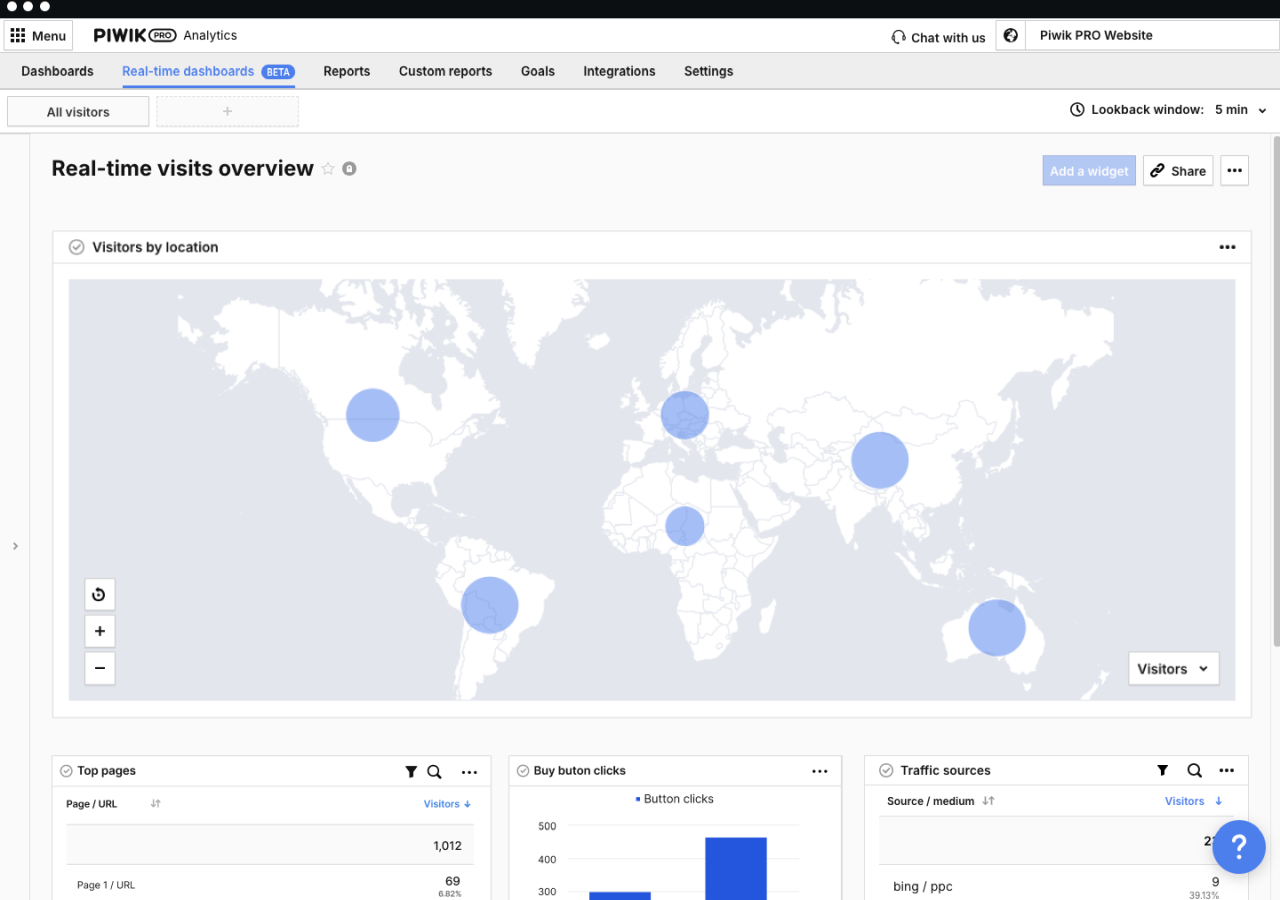Zoom in on the map
Screen dimensions: 1280x900
100,632
